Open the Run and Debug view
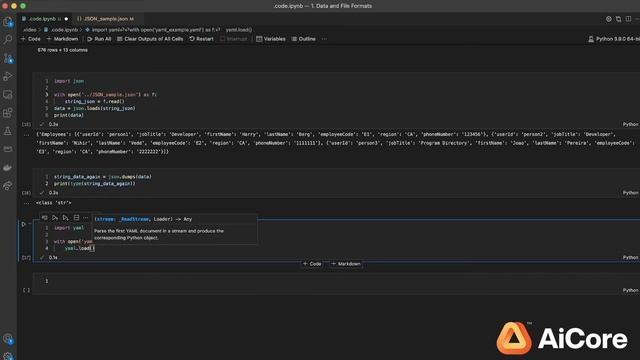Image resolution: width=640 pixels, height=360 pixels. tap(8, 76)
